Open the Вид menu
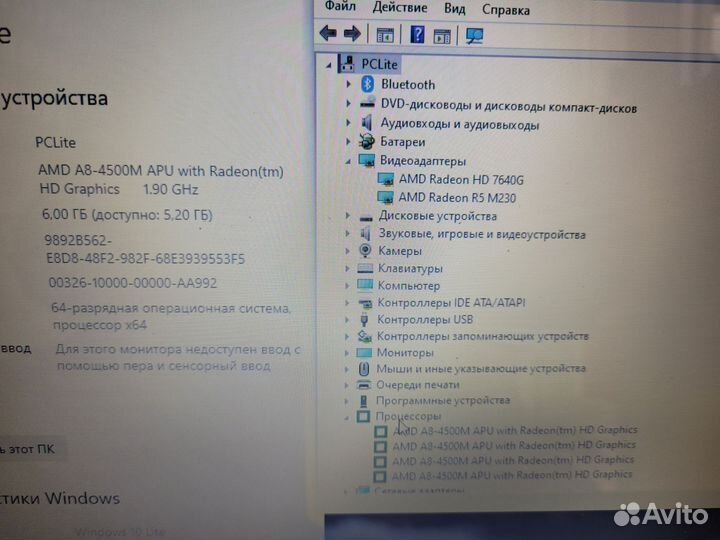Image resolution: width=720 pixels, height=540 pixels. 455,9
